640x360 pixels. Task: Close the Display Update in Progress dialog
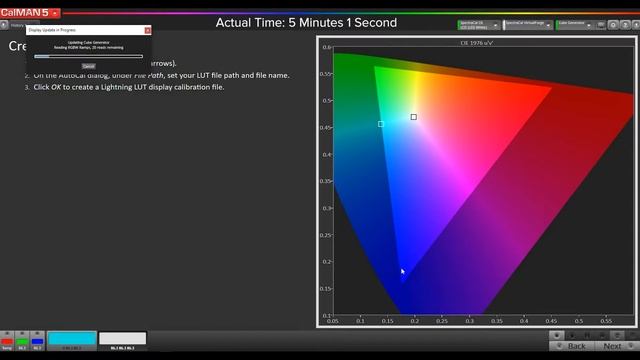(147, 30)
